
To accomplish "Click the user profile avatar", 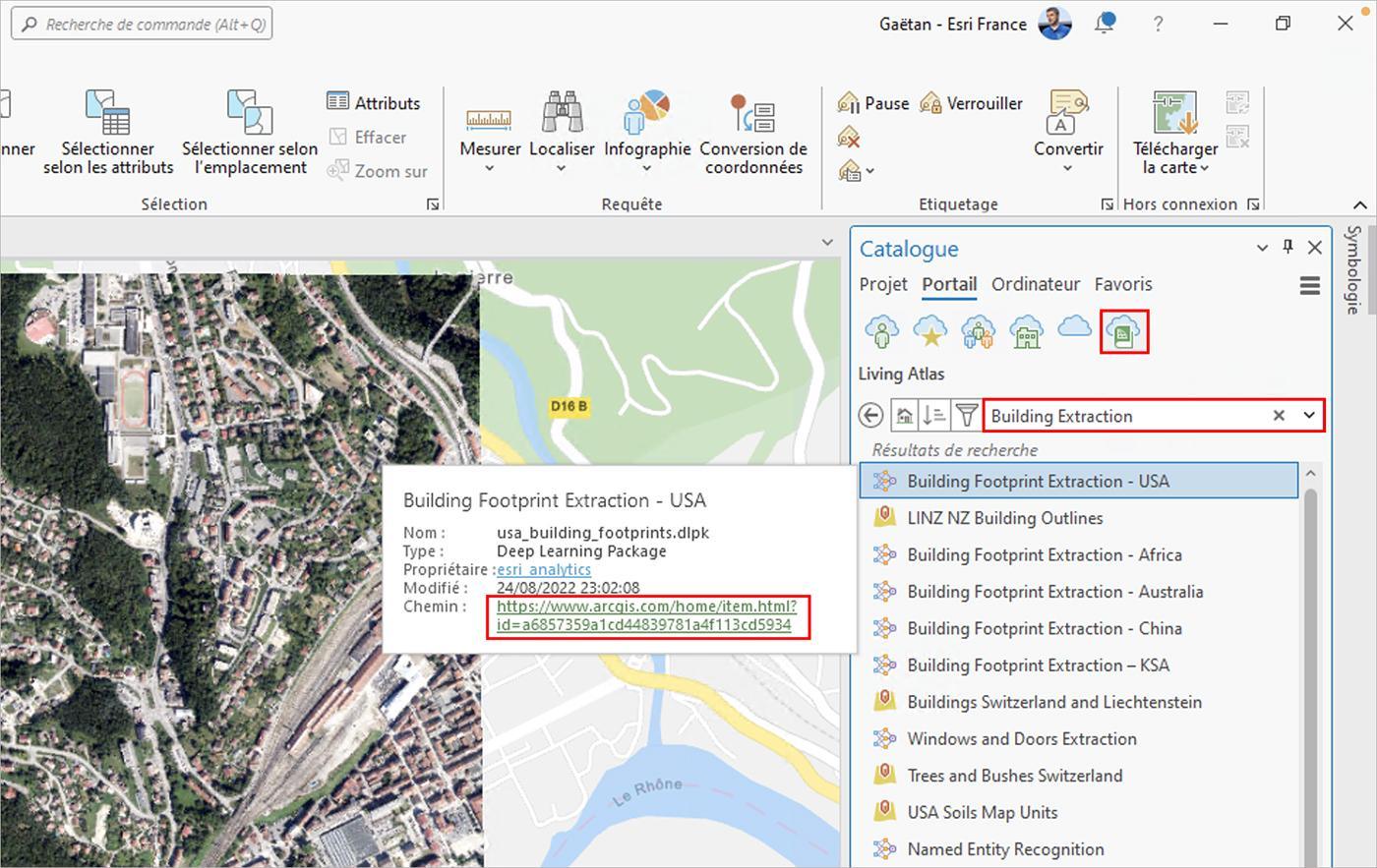I will [1054, 24].
